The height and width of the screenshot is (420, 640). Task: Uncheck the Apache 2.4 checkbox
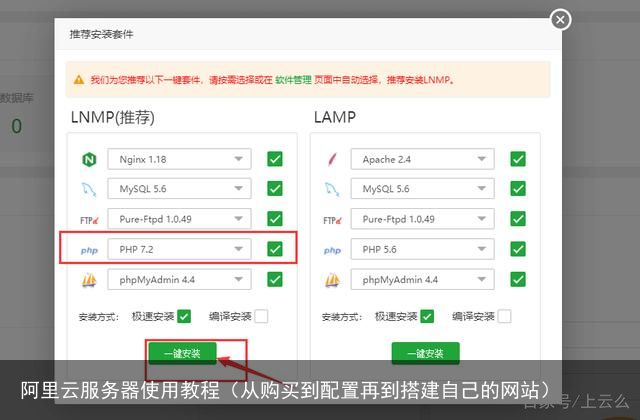point(518,159)
